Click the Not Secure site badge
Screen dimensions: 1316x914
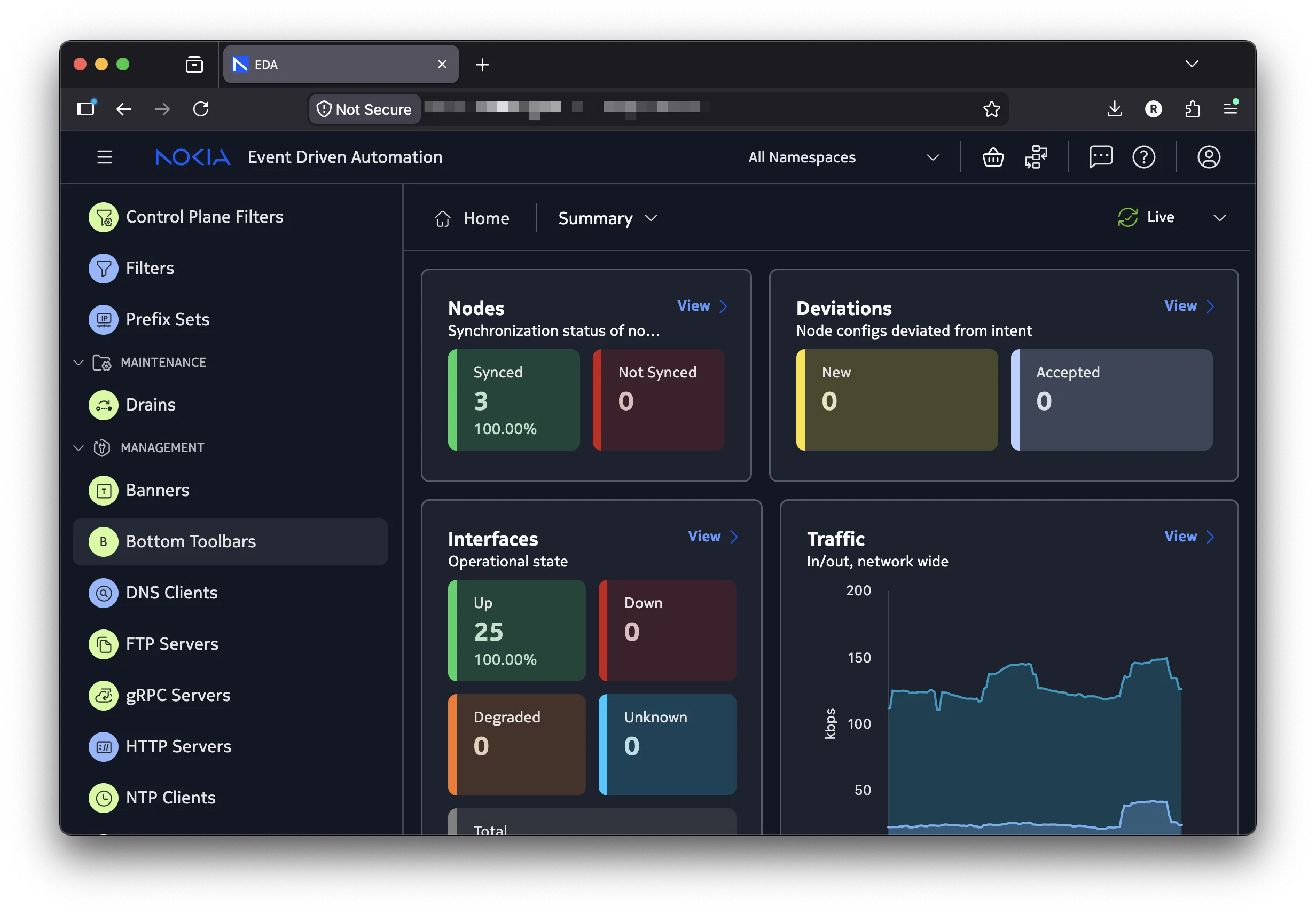pyautogui.click(x=364, y=109)
